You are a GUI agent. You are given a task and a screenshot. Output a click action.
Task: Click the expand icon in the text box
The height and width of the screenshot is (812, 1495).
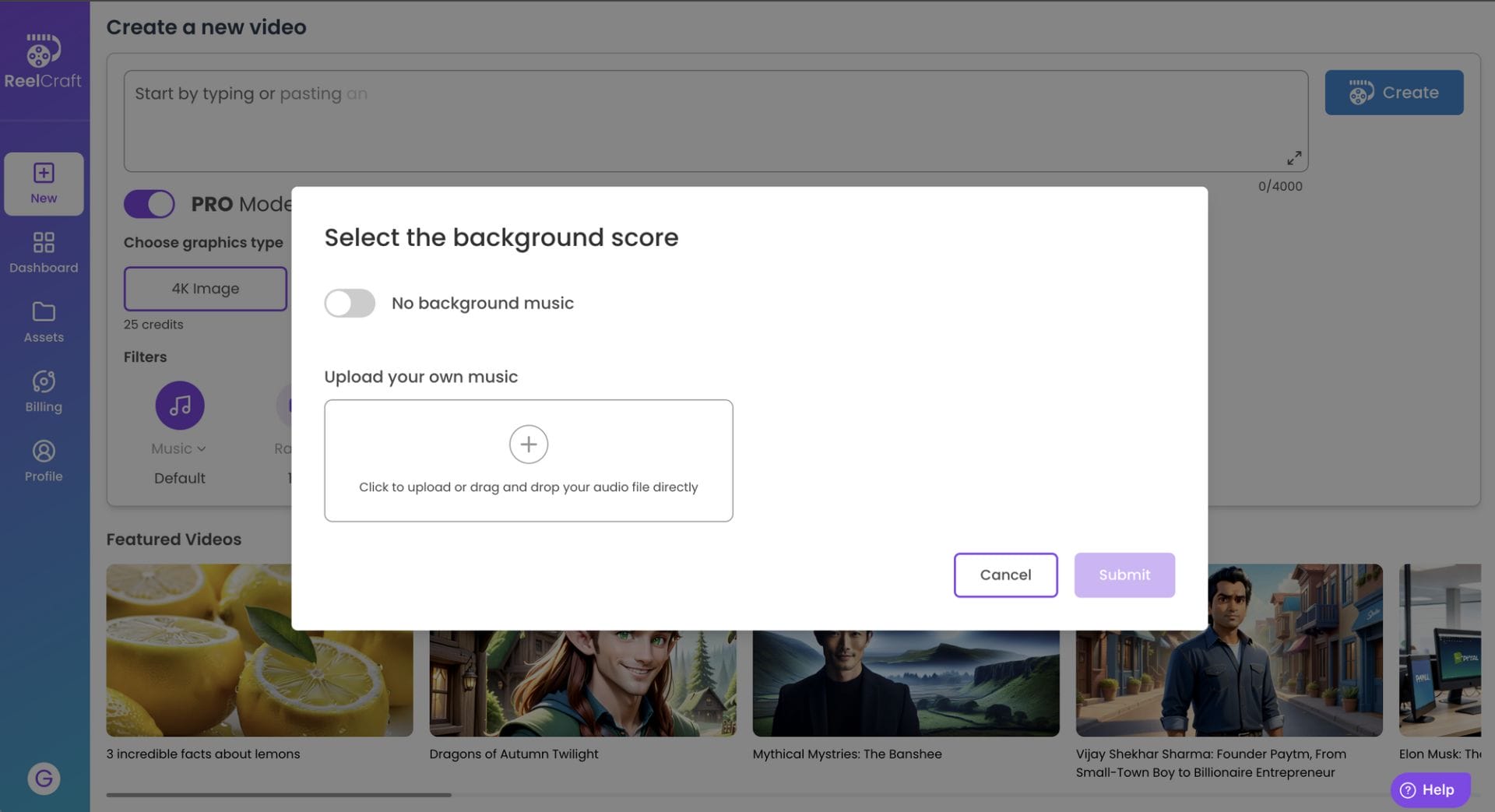pyautogui.click(x=1293, y=158)
